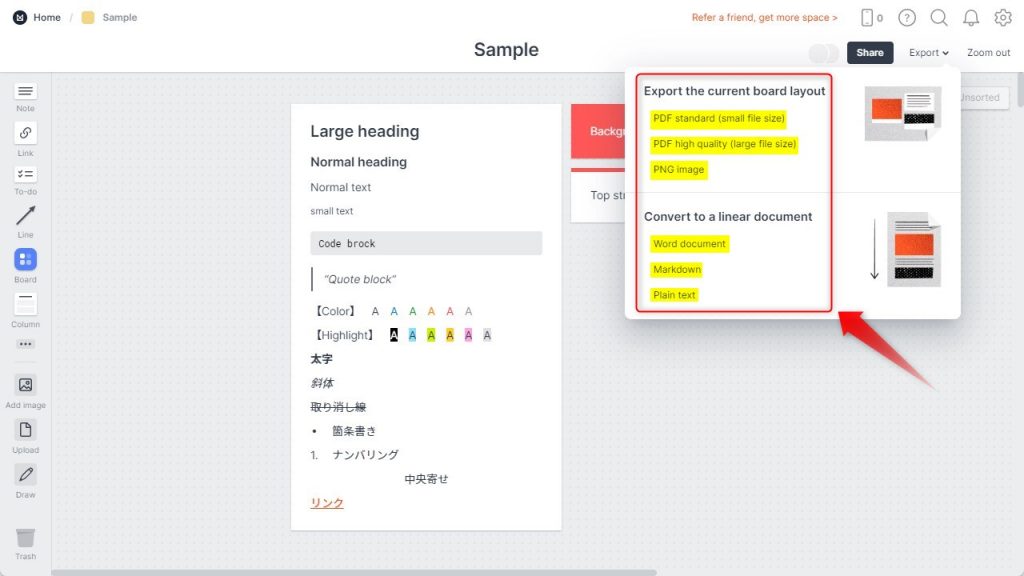Click the Share button
The image size is (1024, 576).
(870, 53)
